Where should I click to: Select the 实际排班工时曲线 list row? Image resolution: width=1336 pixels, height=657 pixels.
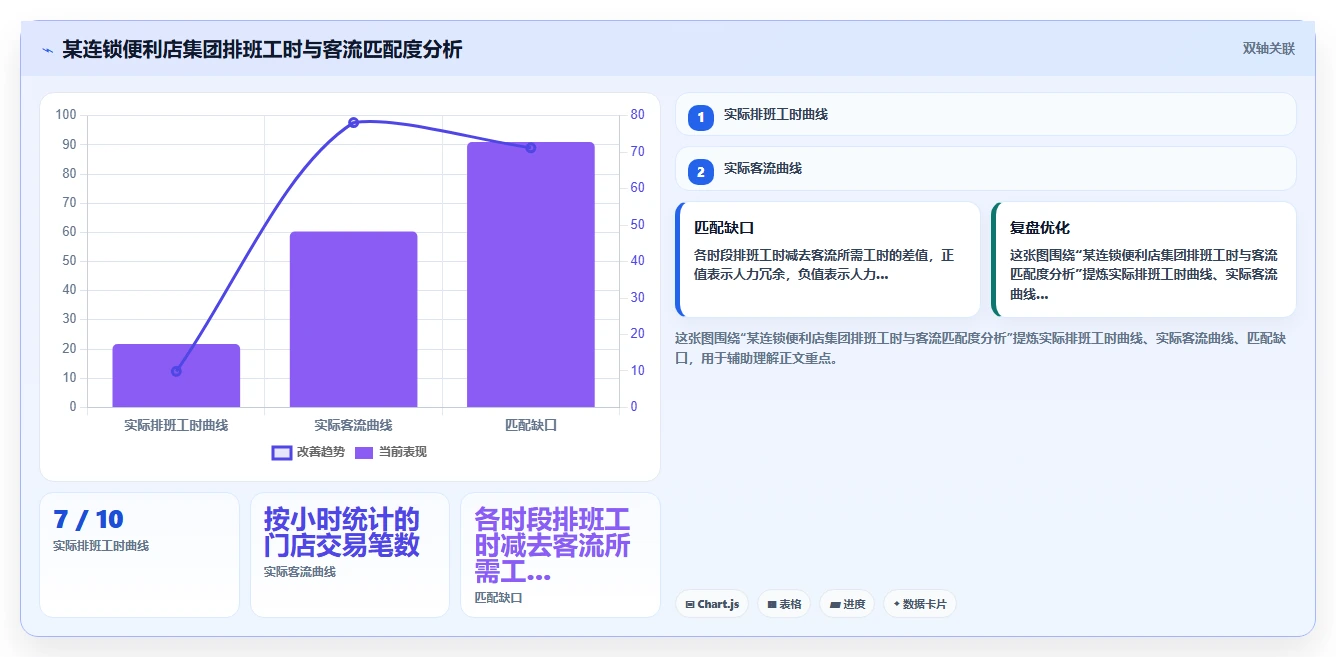pos(986,114)
